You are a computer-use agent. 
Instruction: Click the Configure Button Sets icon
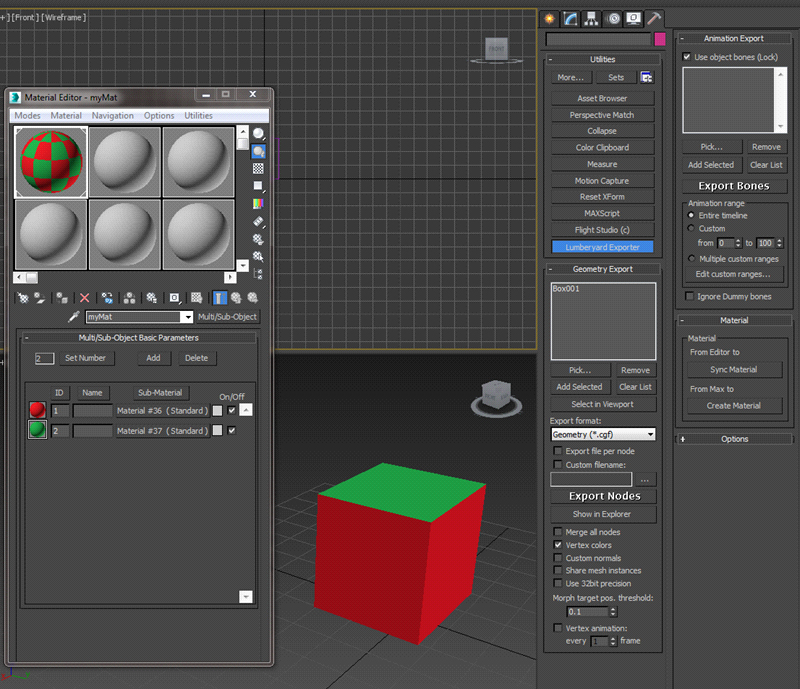pos(646,77)
